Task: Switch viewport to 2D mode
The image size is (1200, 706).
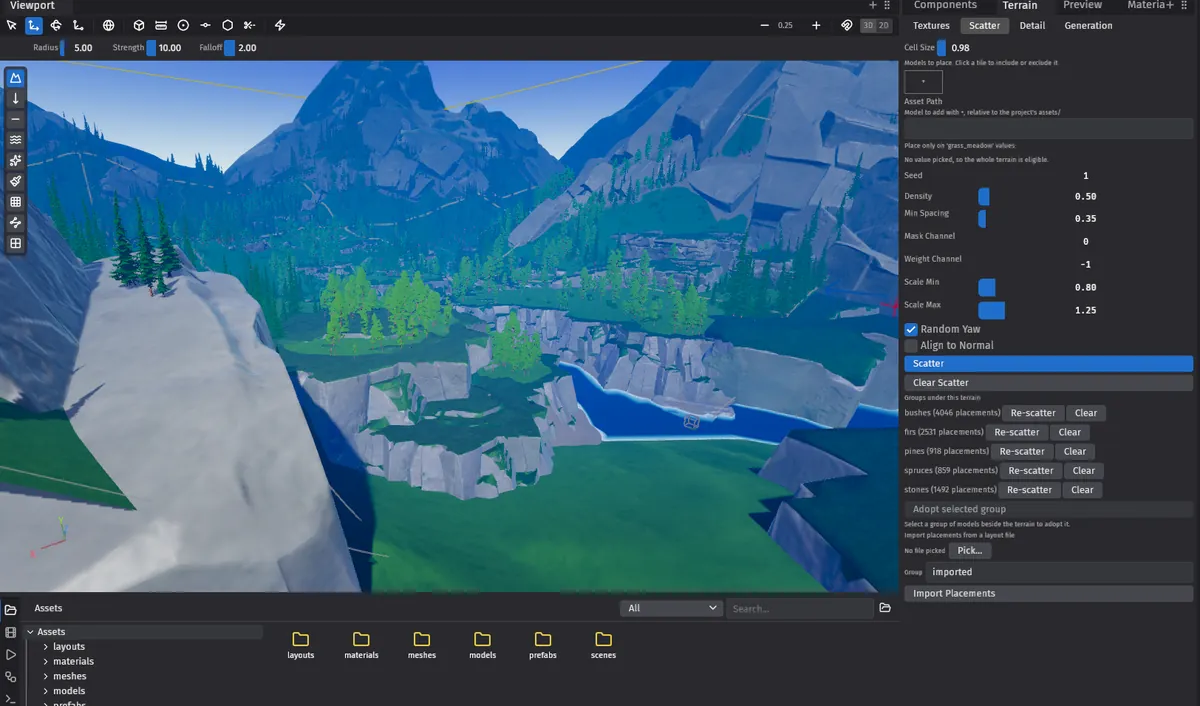Action: pyautogui.click(x=883, y=25)
